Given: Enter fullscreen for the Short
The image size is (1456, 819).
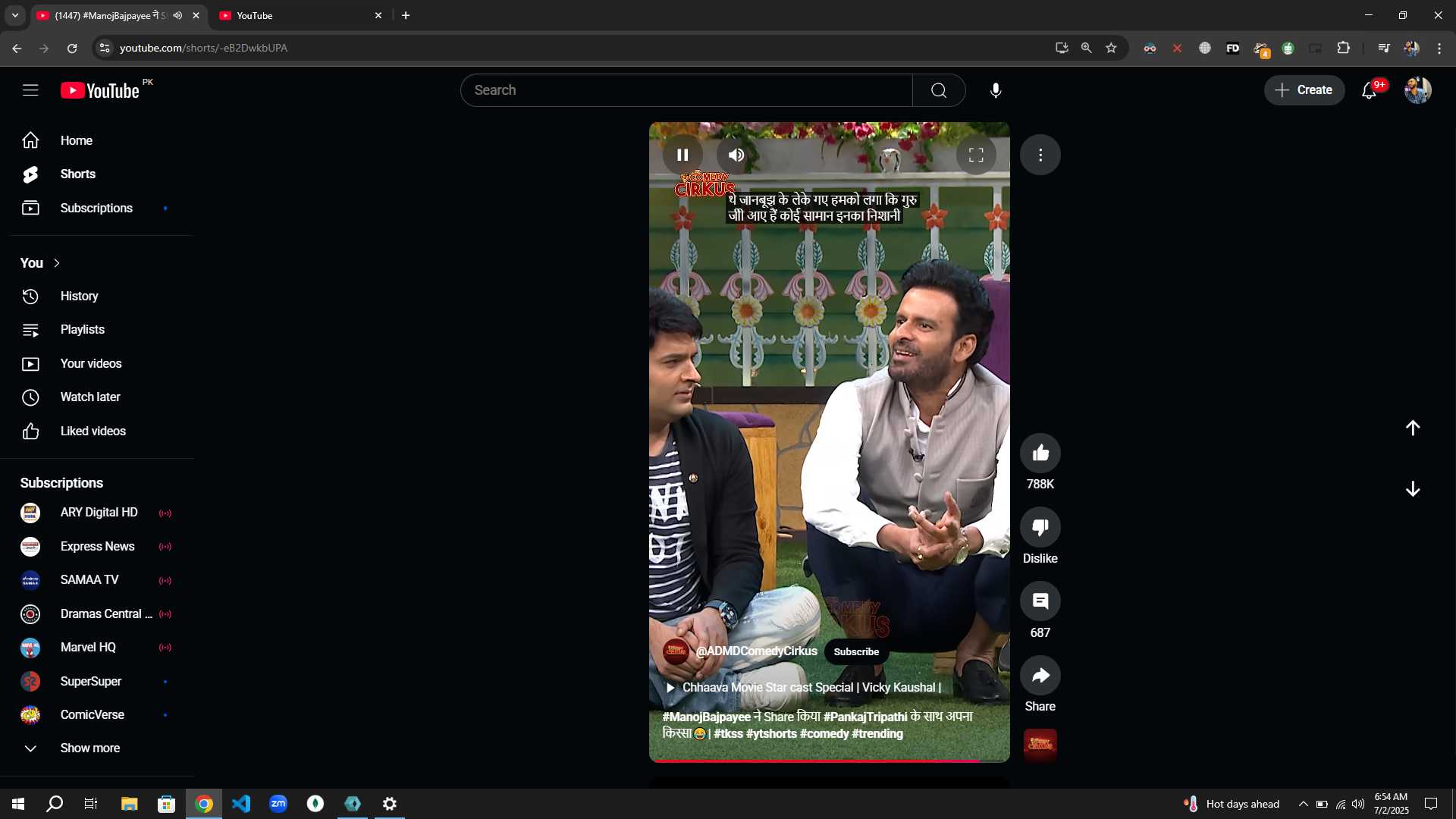Looking at the screenshot, I should coord(976,155).
